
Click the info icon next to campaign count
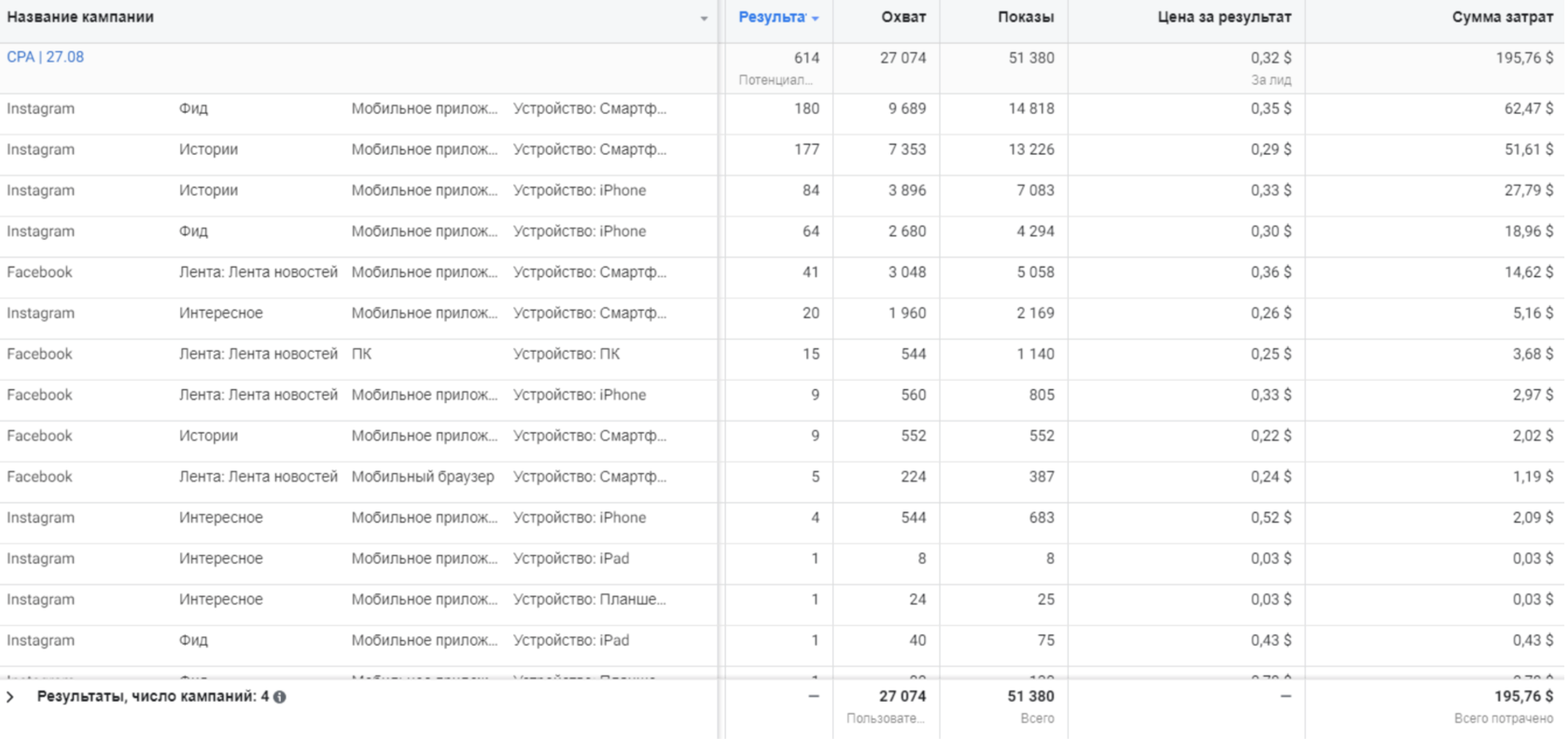(280, 697)
